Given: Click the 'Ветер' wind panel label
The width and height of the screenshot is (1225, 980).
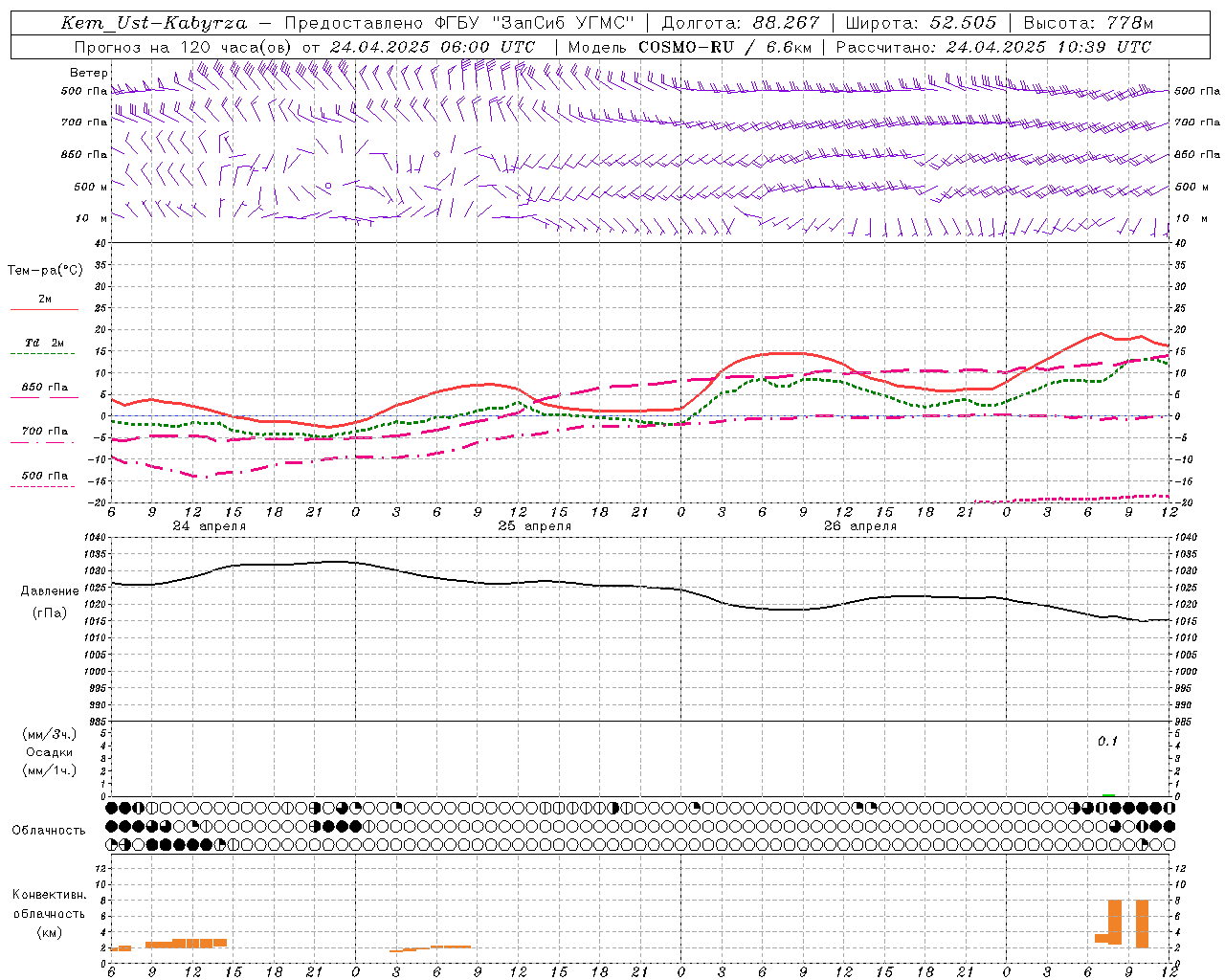Looking at the screenshot, I should pyautogui.click(x=89, y=73).
